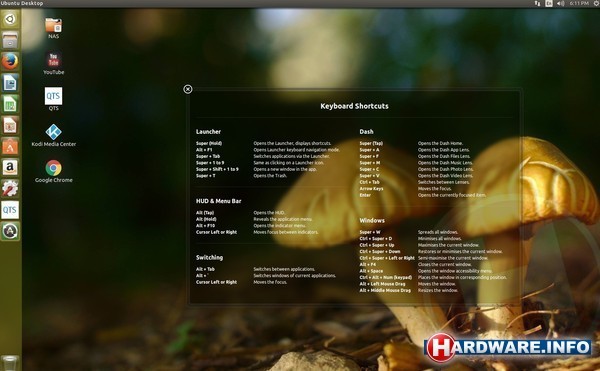Click the Alt + F10 shortcut text
The image size is (600, 371).
pyautogui.click(x=205, y=226)
